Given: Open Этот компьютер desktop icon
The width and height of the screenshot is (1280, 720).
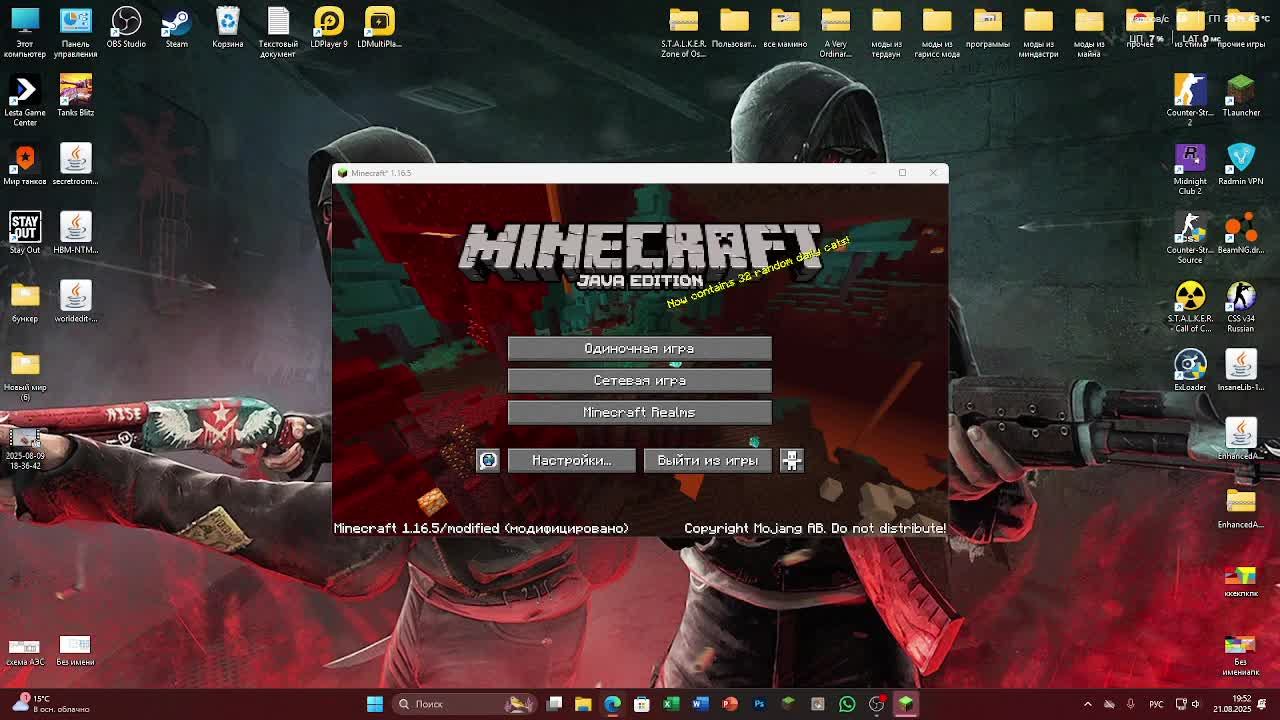Looking at the screenshot, I should coord(25,32).
